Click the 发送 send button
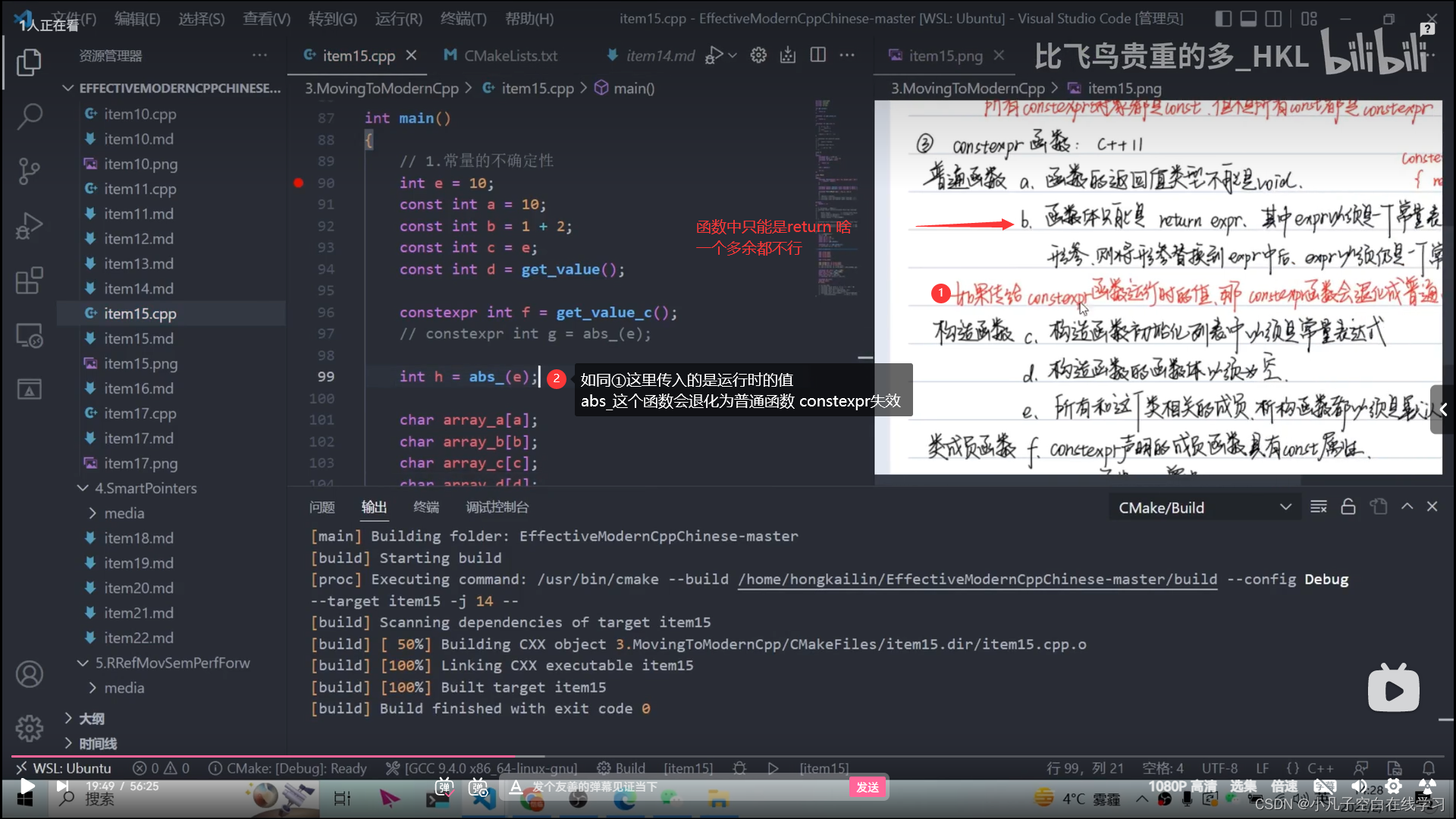The width and height of the screenshot is (1456, 819). pos(867,787)
